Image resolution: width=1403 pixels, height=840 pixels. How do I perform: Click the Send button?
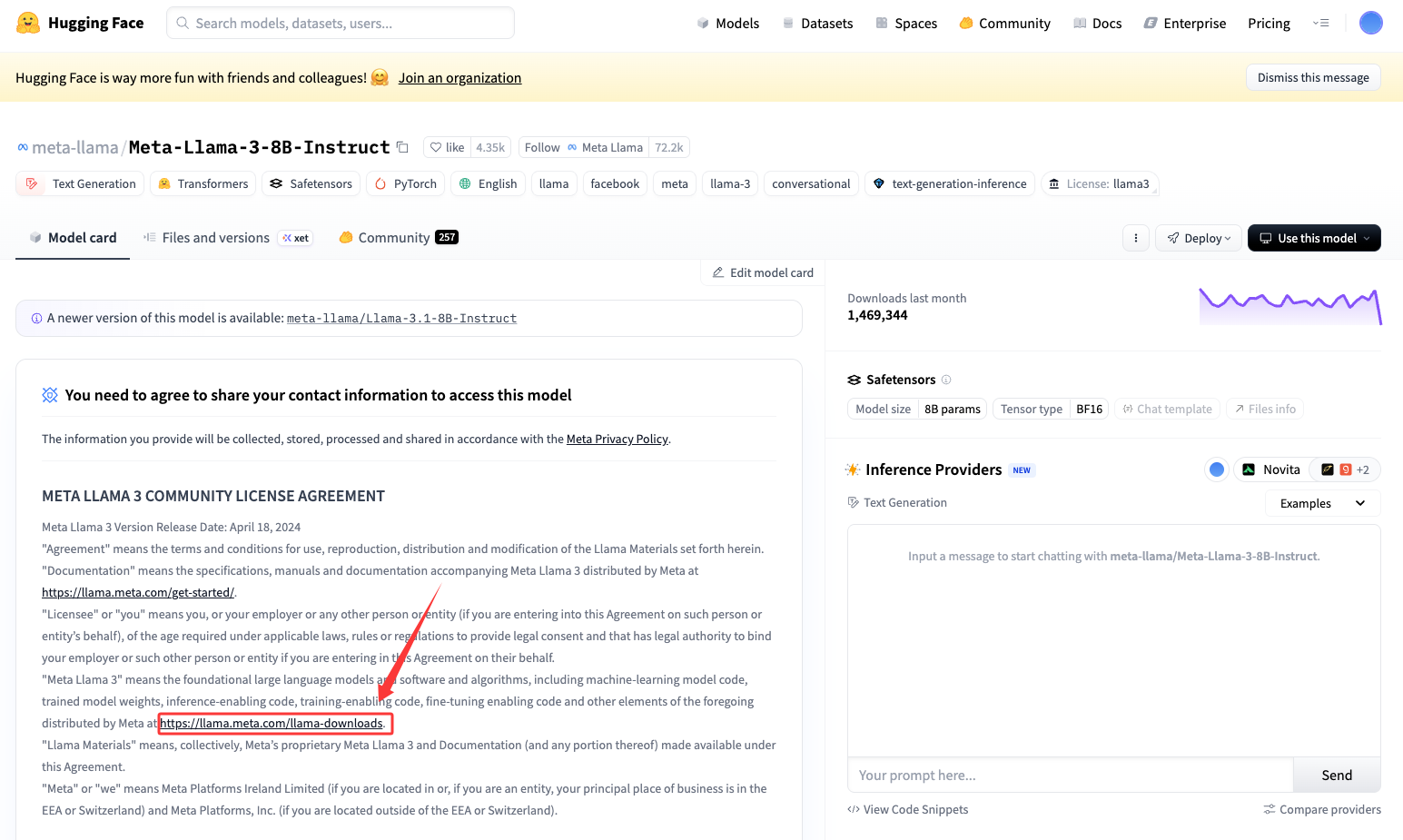[x=1337, y=776]
